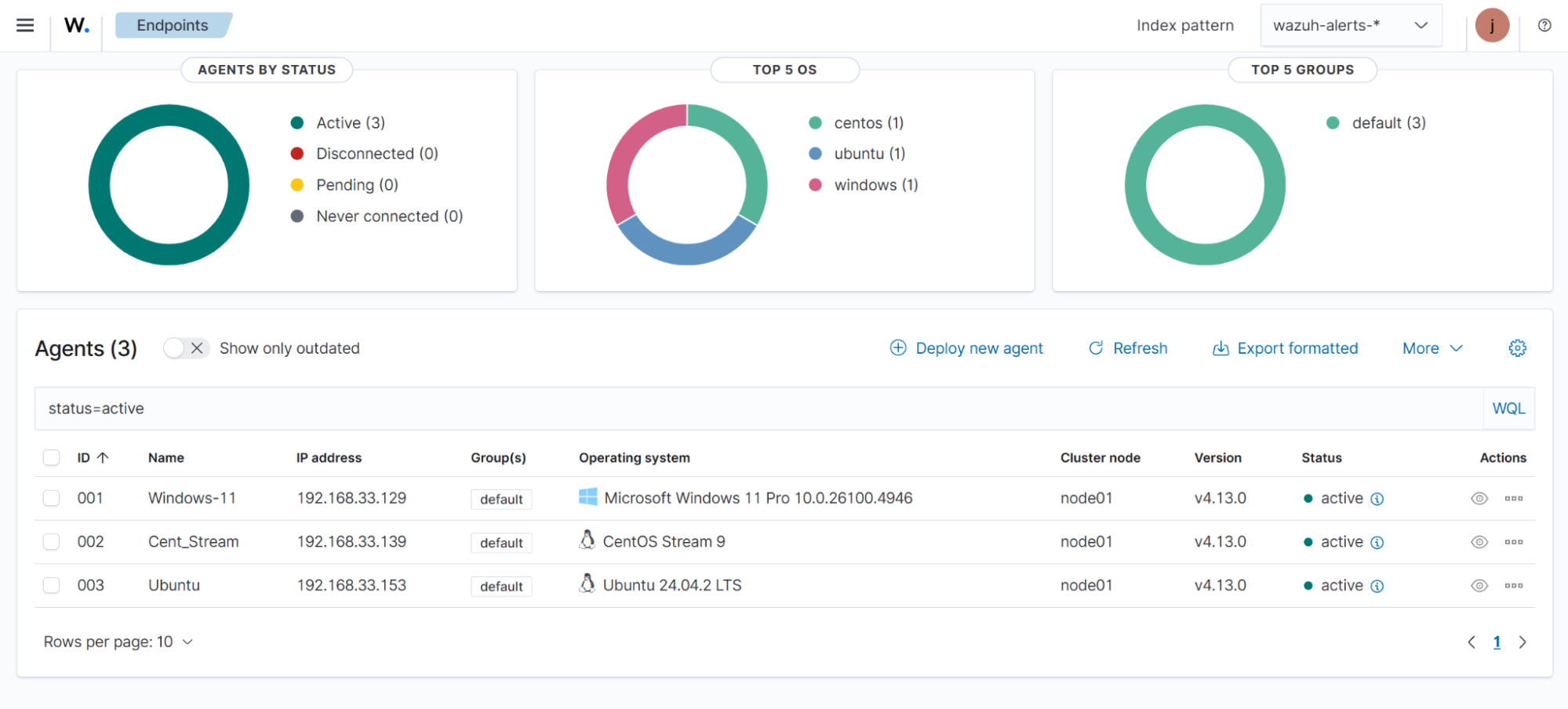Open the main navigation hamburger menu

(24, 24)
